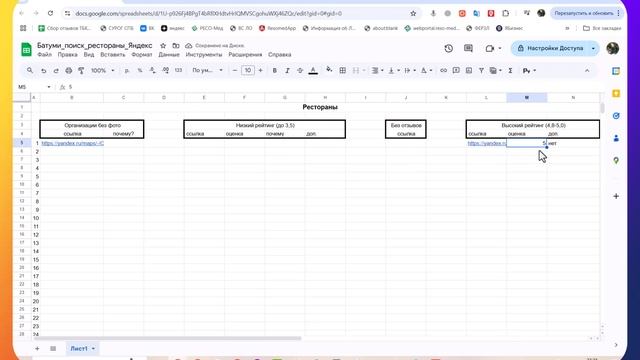Toggle strikethrough formatting
Screen dimensions: 640x360
point(300,71)
